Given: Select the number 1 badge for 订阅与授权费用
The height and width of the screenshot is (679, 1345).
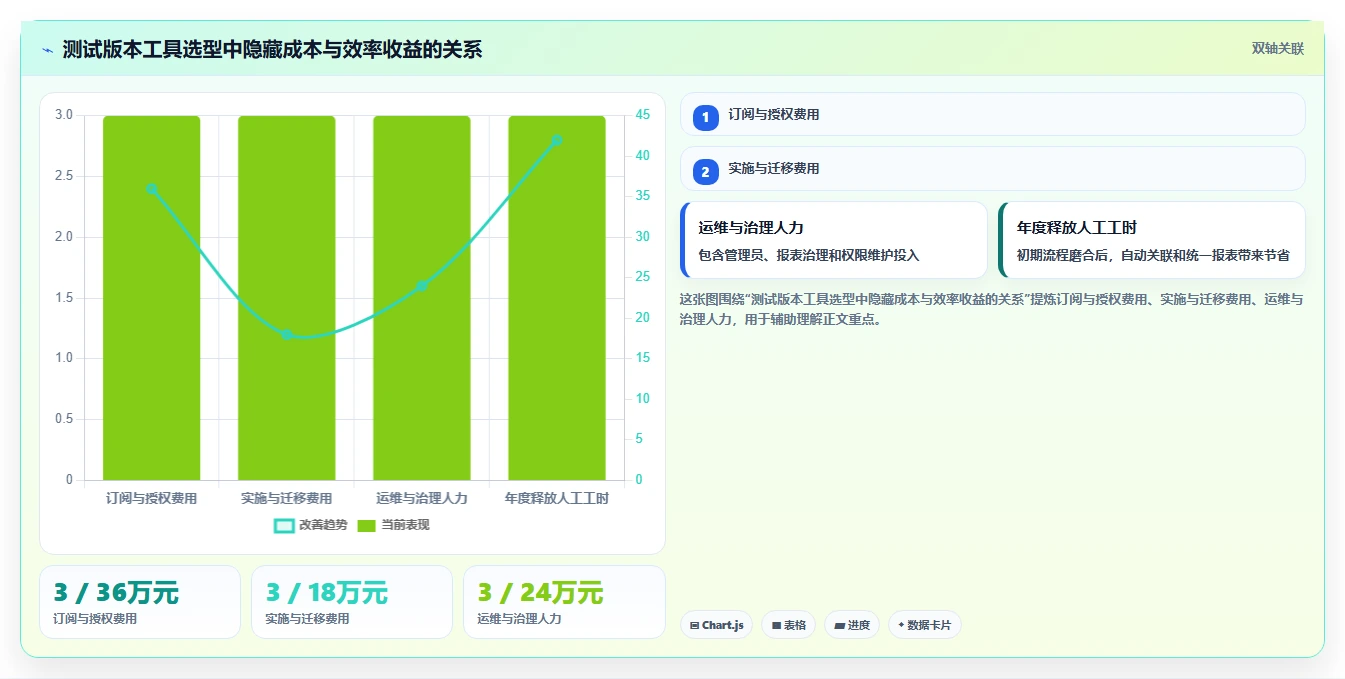Looking at the screenshot, I should [x=706, y=117].
